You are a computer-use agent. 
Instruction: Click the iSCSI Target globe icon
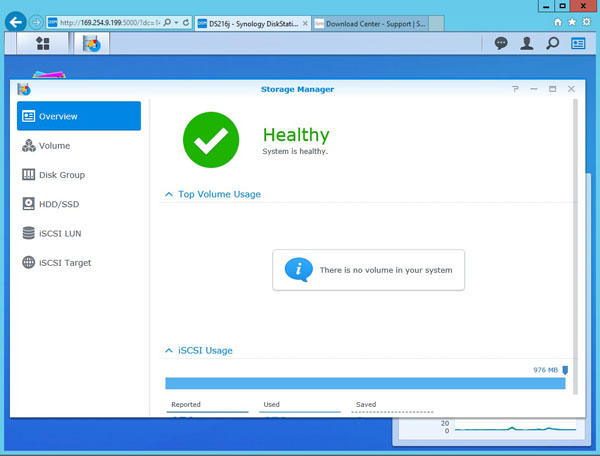tap(29, 262)
